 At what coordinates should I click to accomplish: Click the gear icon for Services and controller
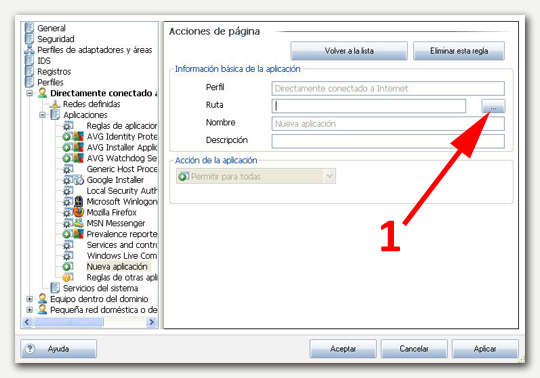[68, 245]
